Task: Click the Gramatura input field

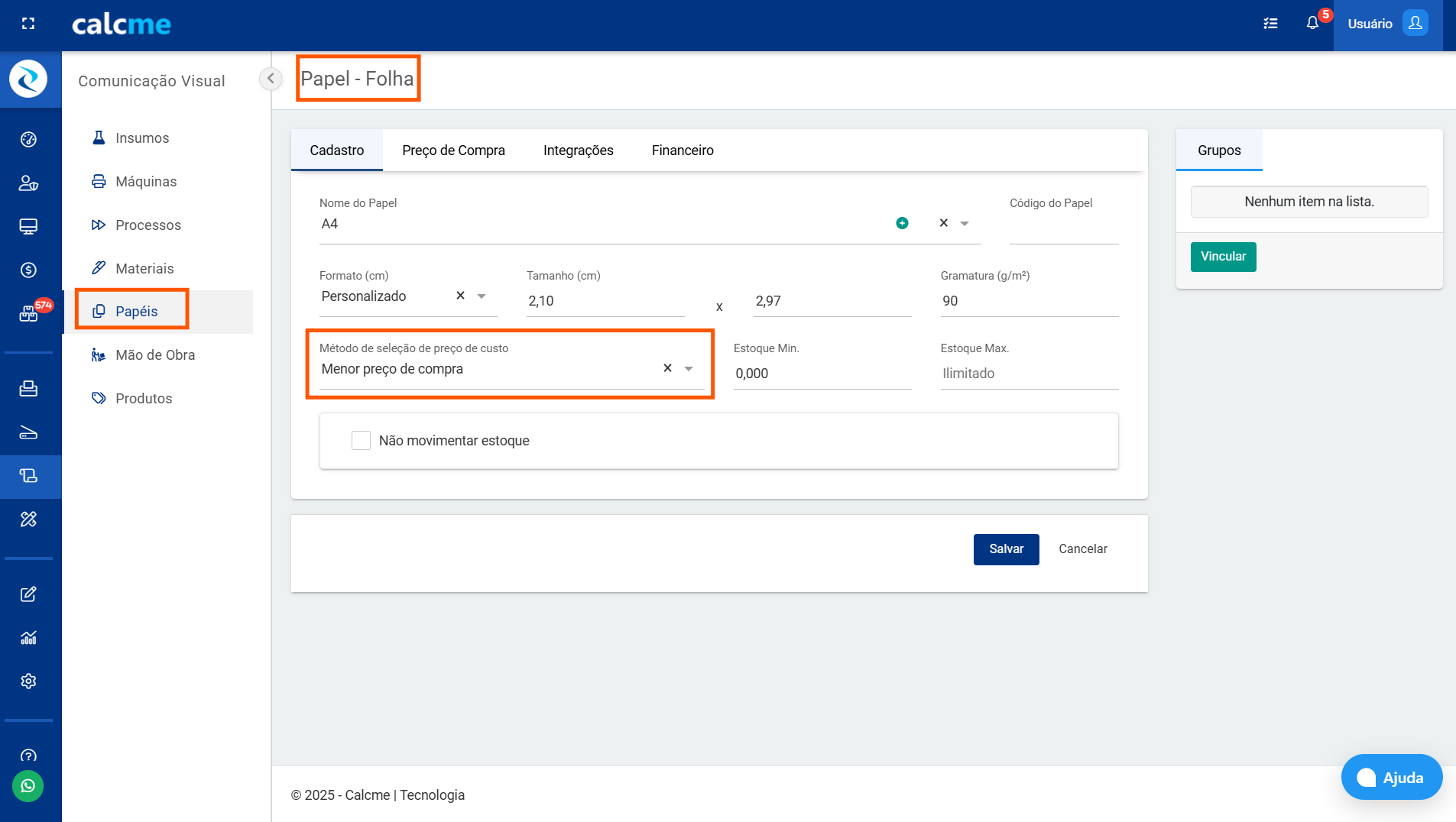Action: point(1029,301)
